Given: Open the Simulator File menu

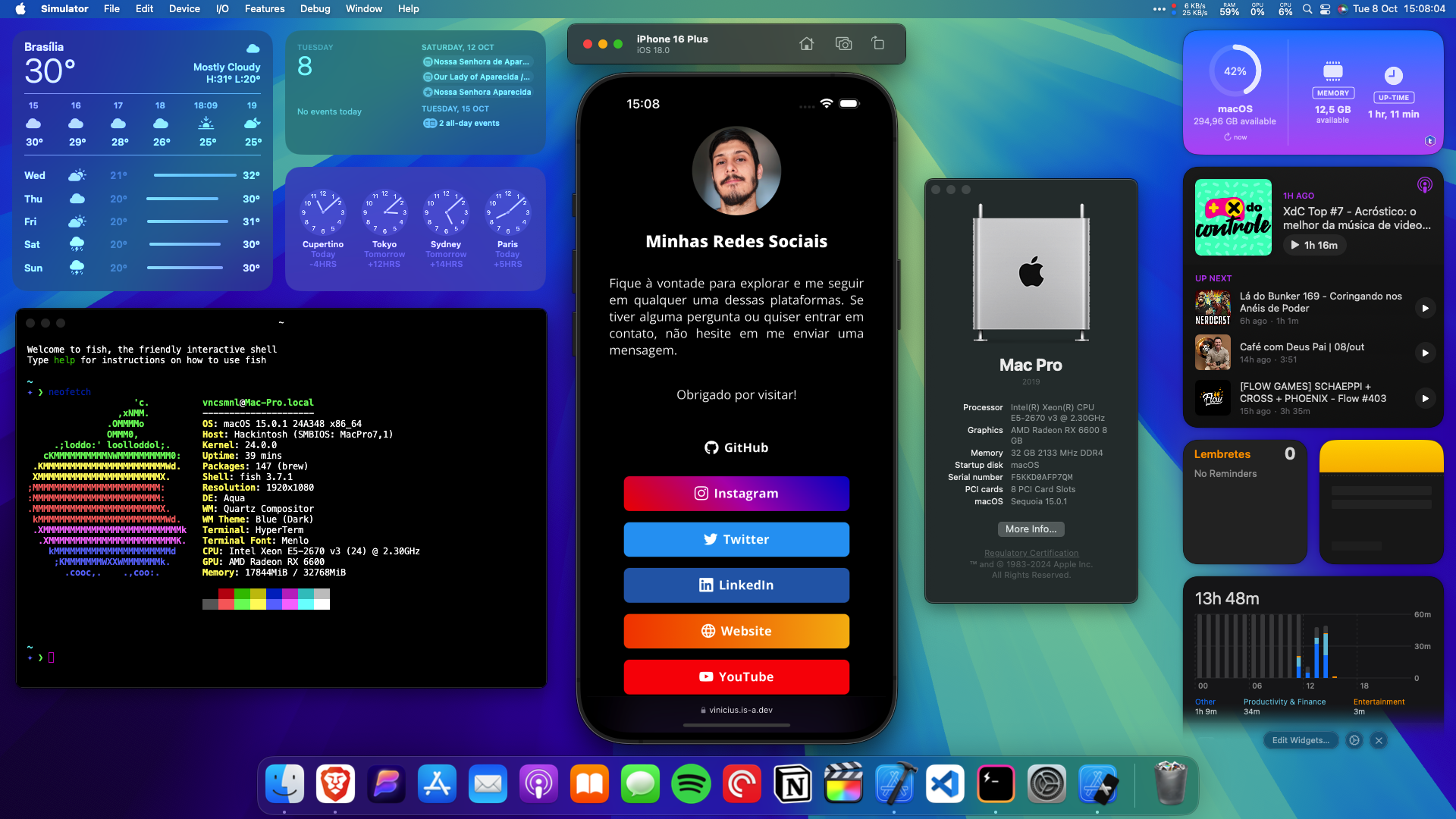Looking at the screenshot, I should coord(111,9).
